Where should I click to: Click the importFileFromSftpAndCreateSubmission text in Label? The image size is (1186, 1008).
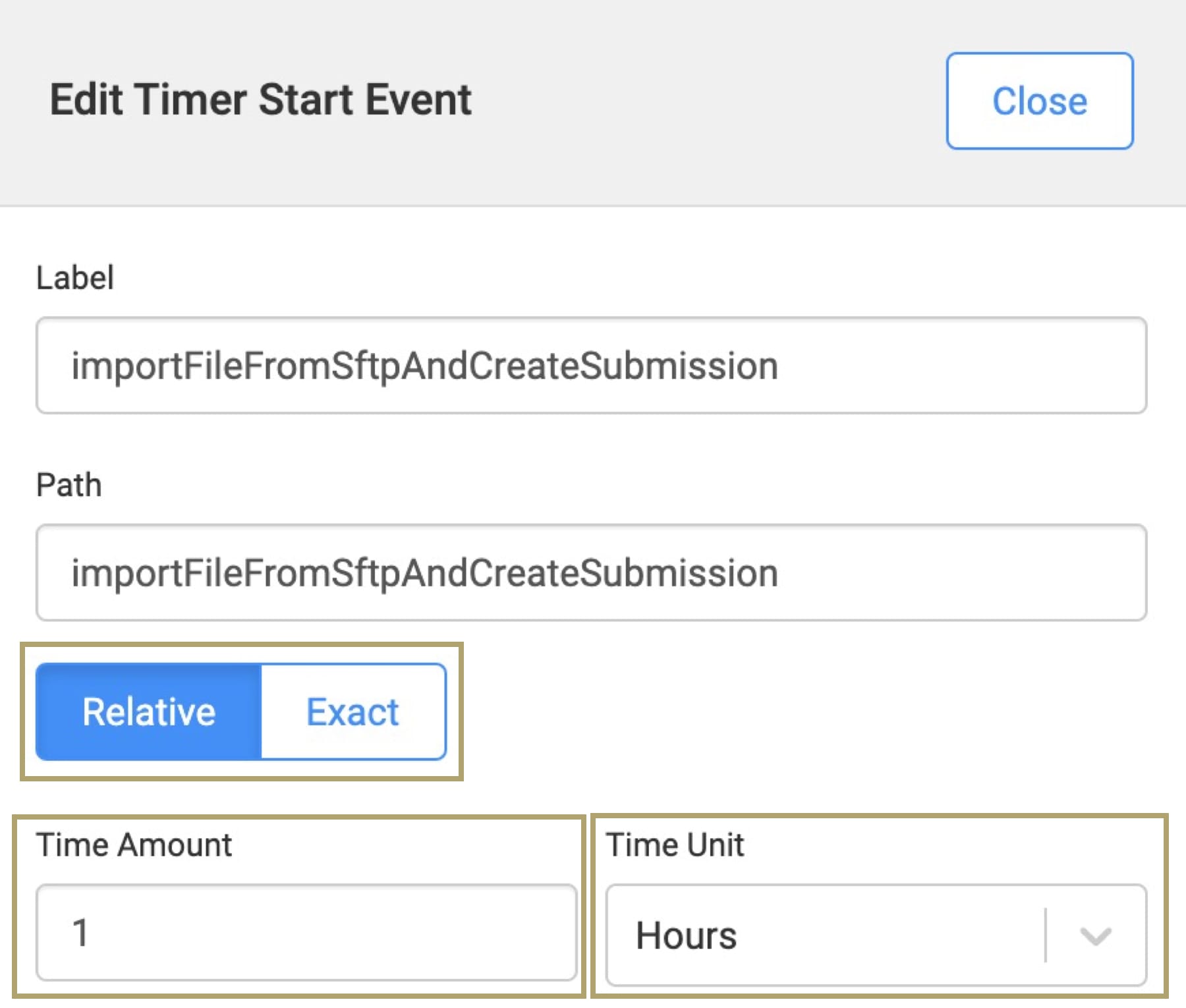[x=425, y=366]
